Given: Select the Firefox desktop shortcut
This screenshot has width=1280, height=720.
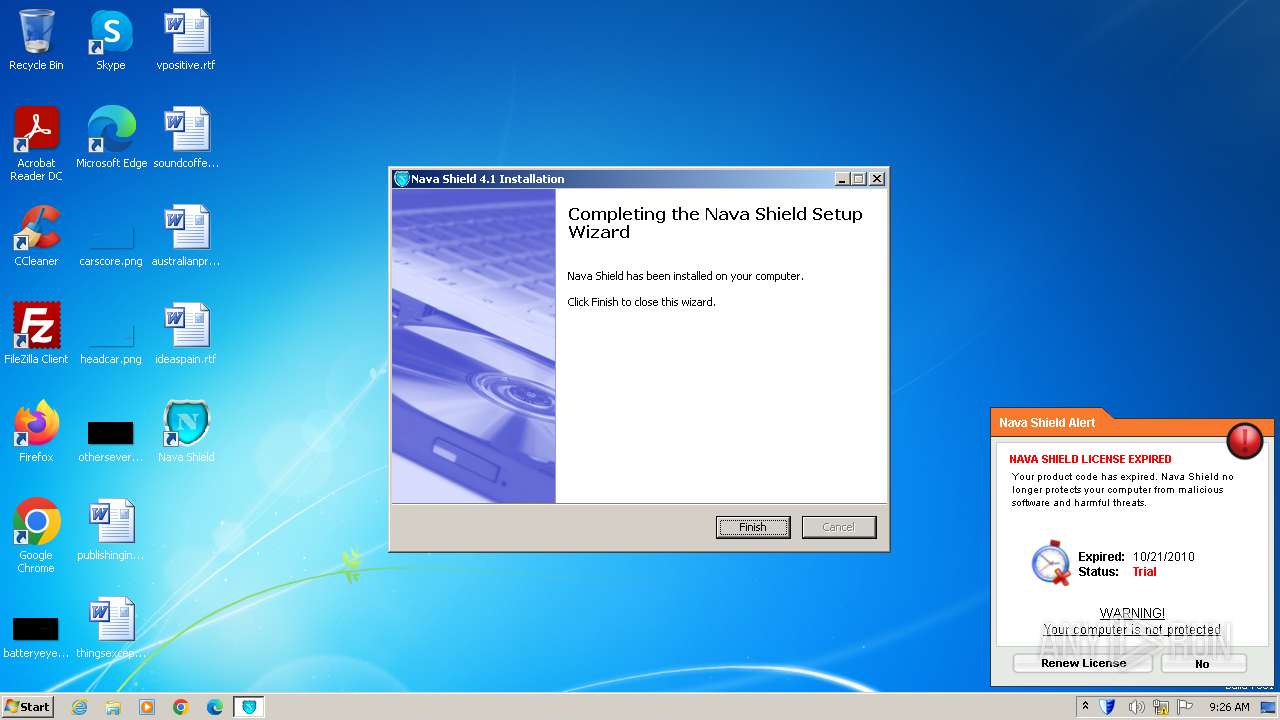Looking at the screenshot, I should (36, 432).
